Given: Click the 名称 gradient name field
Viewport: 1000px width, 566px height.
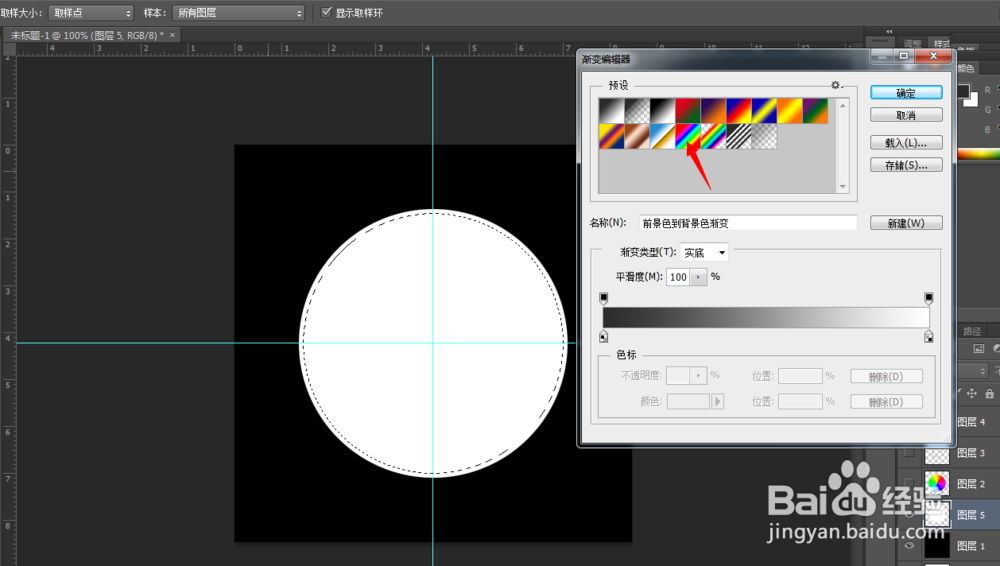Looking at the screenshot, I should tap(748, 223).
